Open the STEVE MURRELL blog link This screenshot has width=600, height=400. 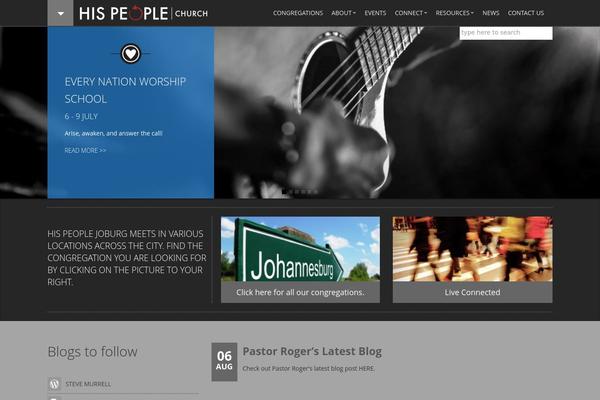(88, 384)
